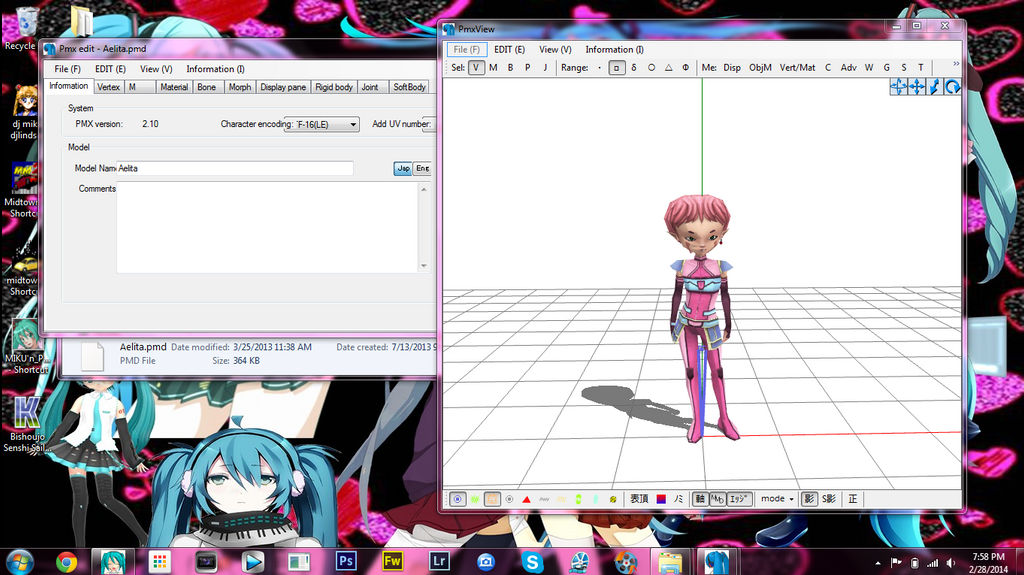The width and height of the screenshot is (1024, 575).
Task: Select M in the Sel toolbar
Action: tap(493, 67)
